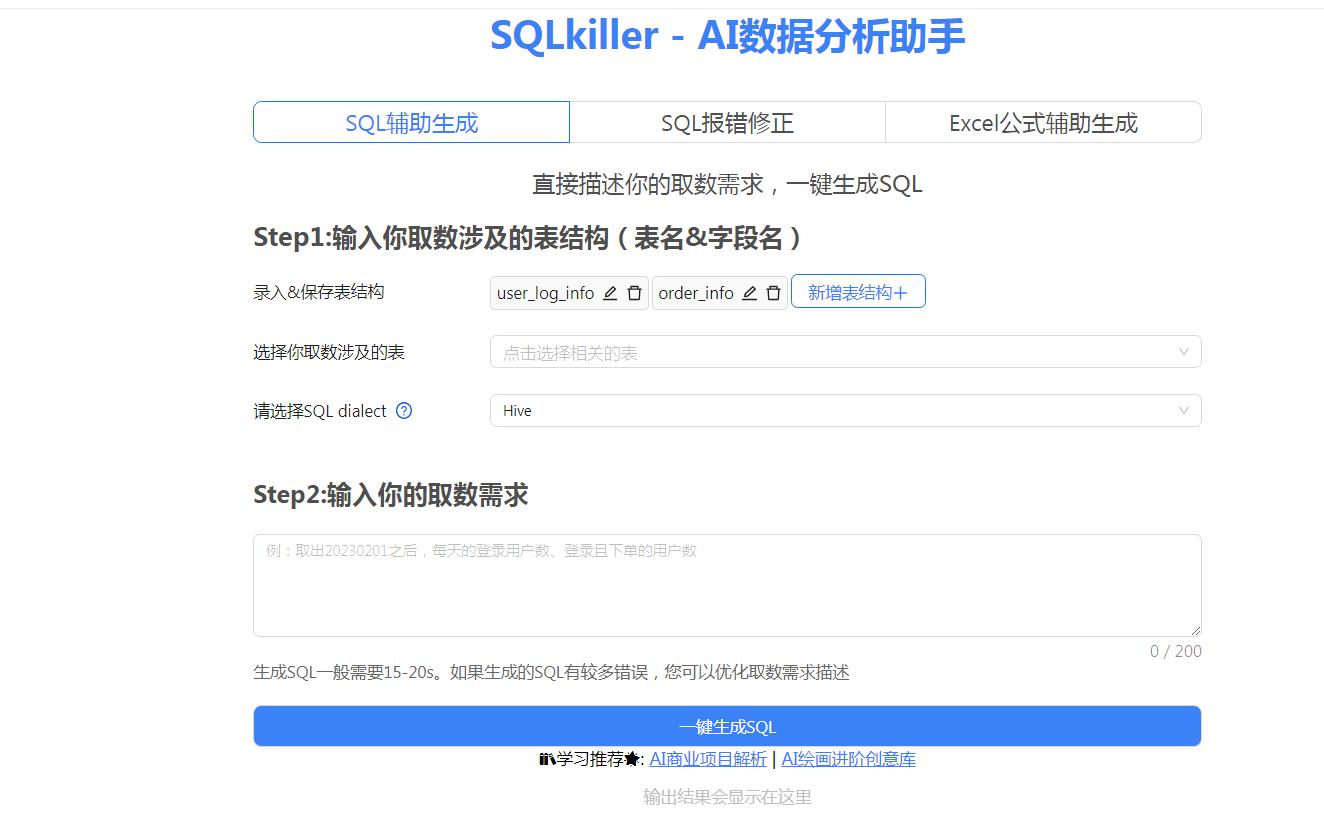1324x815 pixels.
Task: Click the 0 / 200 character counter
Action: click(1176, 651)
